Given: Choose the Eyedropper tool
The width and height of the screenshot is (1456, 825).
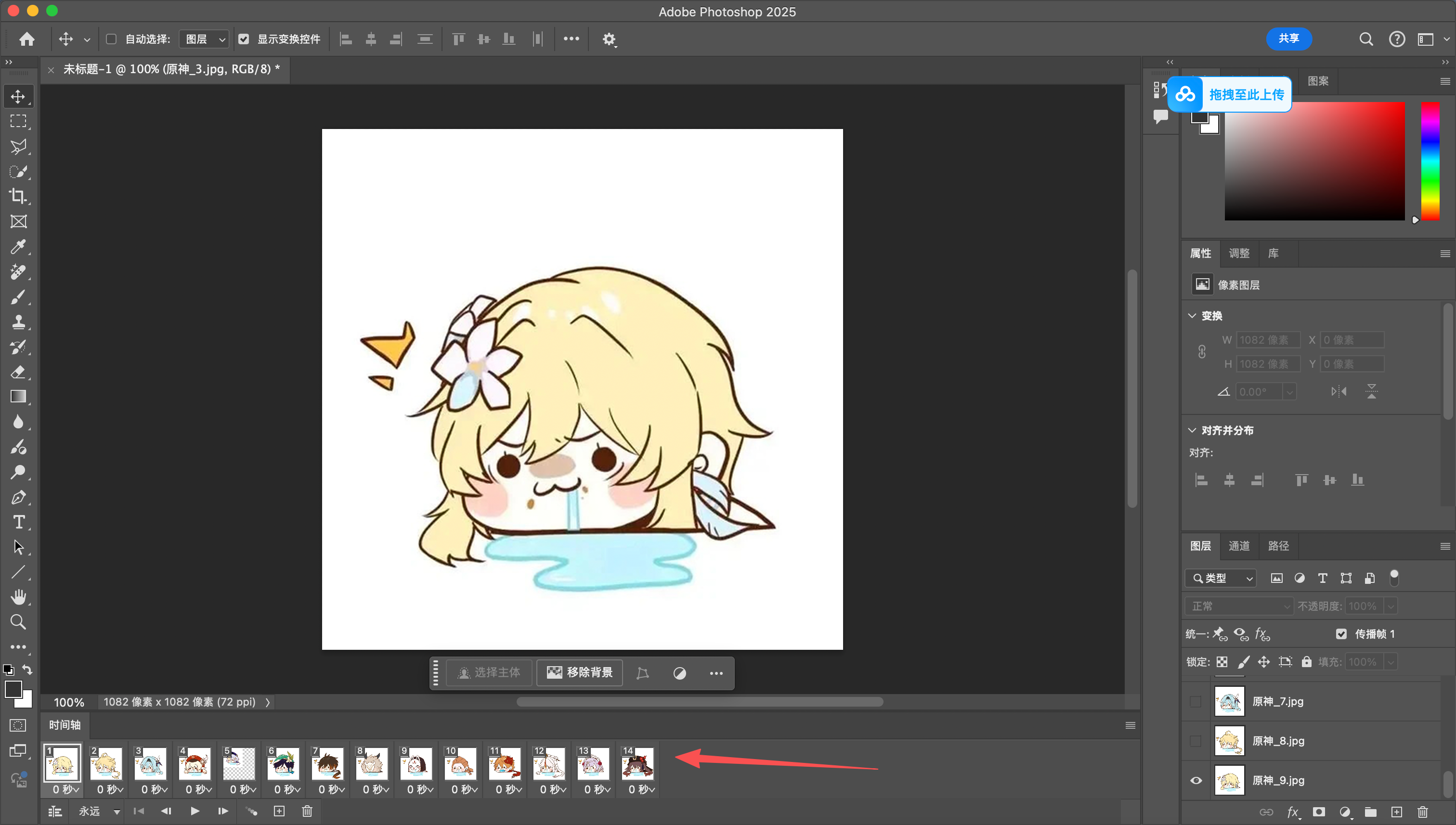Looking at the screenshot, I should click(18, 246).
